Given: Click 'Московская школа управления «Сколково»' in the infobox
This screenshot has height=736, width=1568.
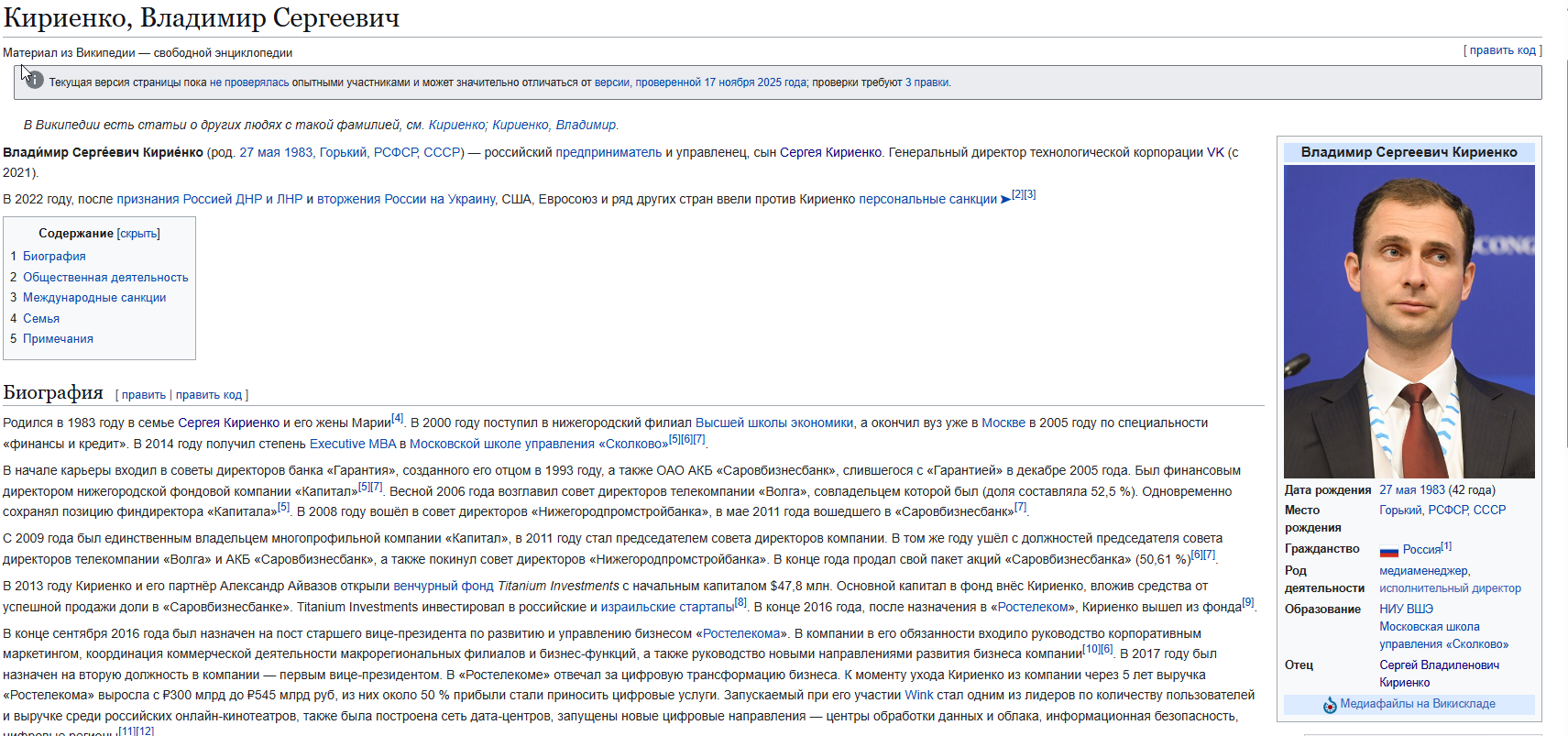Looking at the screenshot, I should (x=1444, y=635).
